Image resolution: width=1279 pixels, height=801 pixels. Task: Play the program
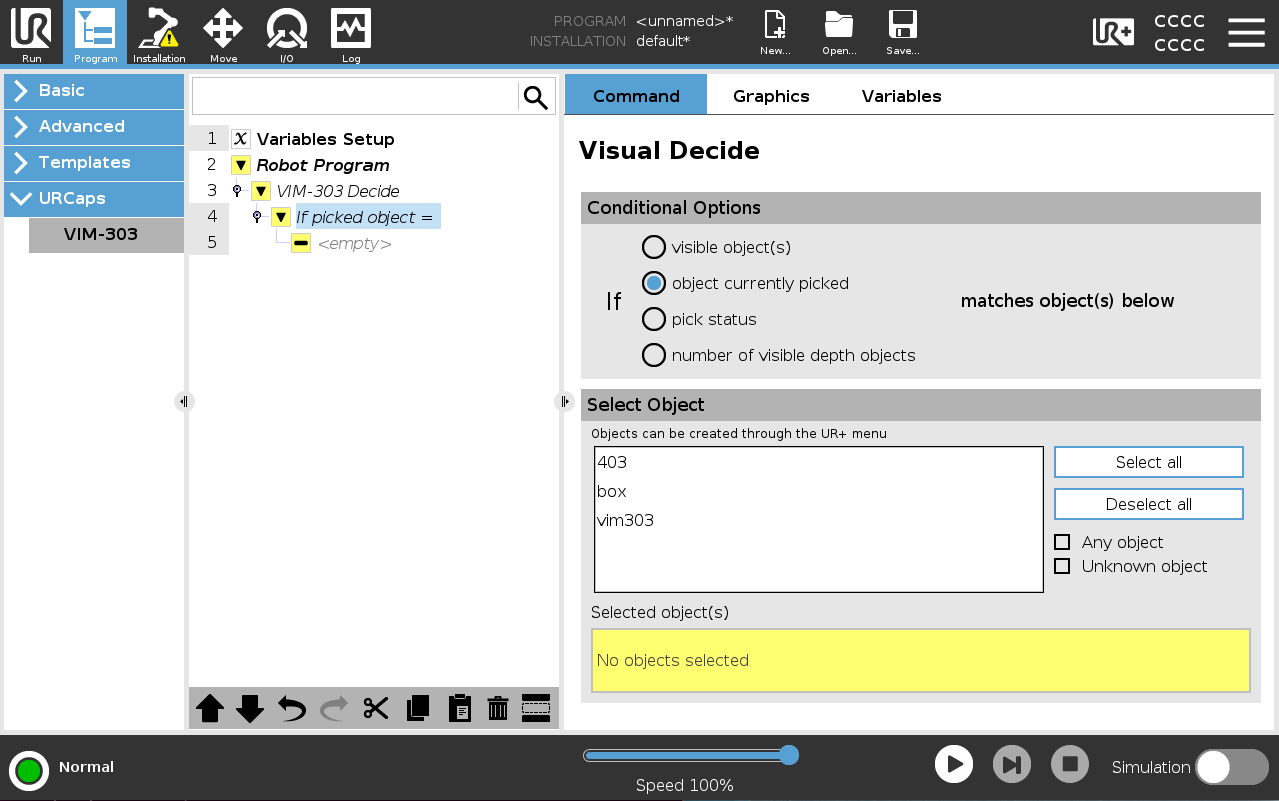coord(954,765)
